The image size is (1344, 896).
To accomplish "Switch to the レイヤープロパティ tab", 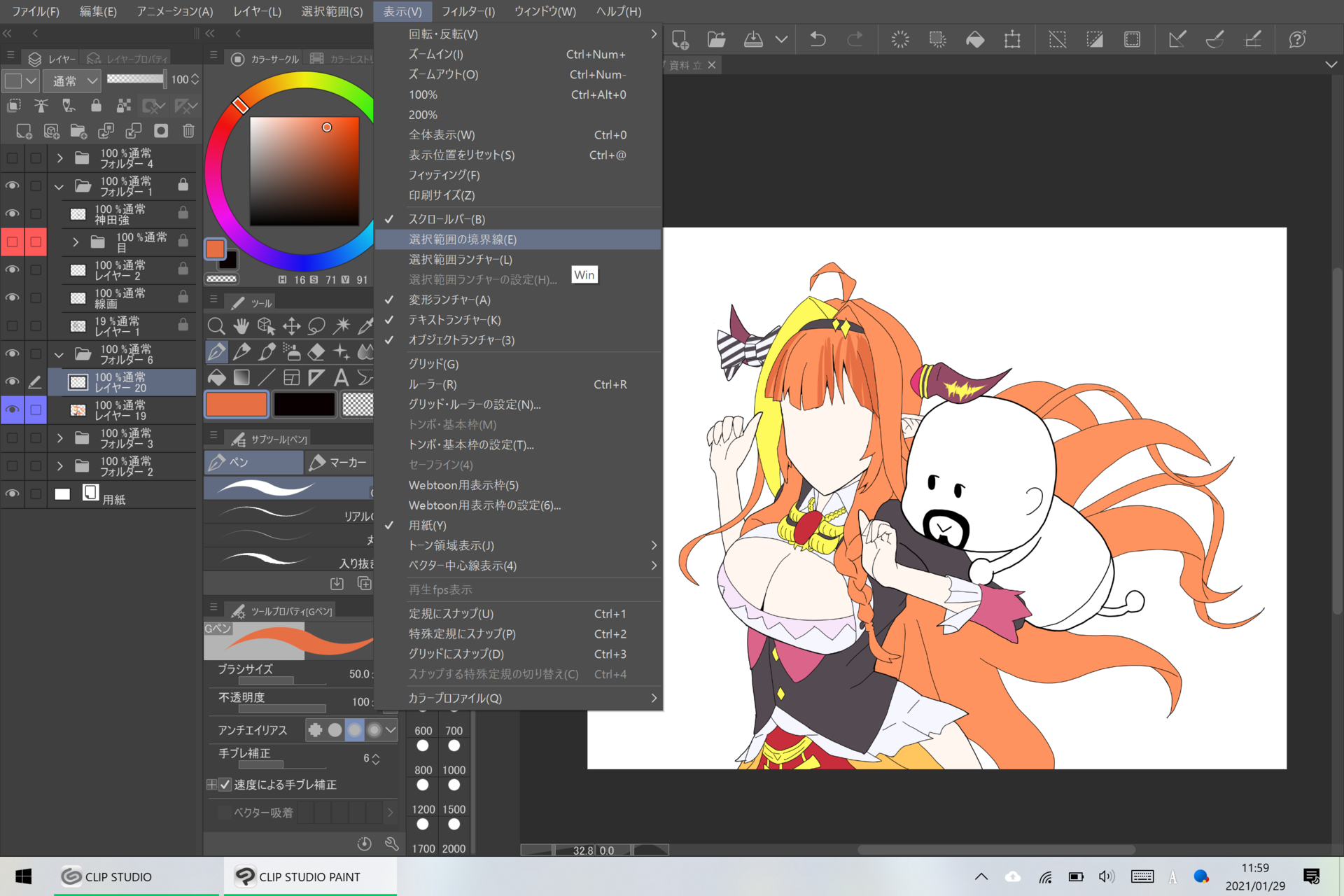I will click(129, 59).
